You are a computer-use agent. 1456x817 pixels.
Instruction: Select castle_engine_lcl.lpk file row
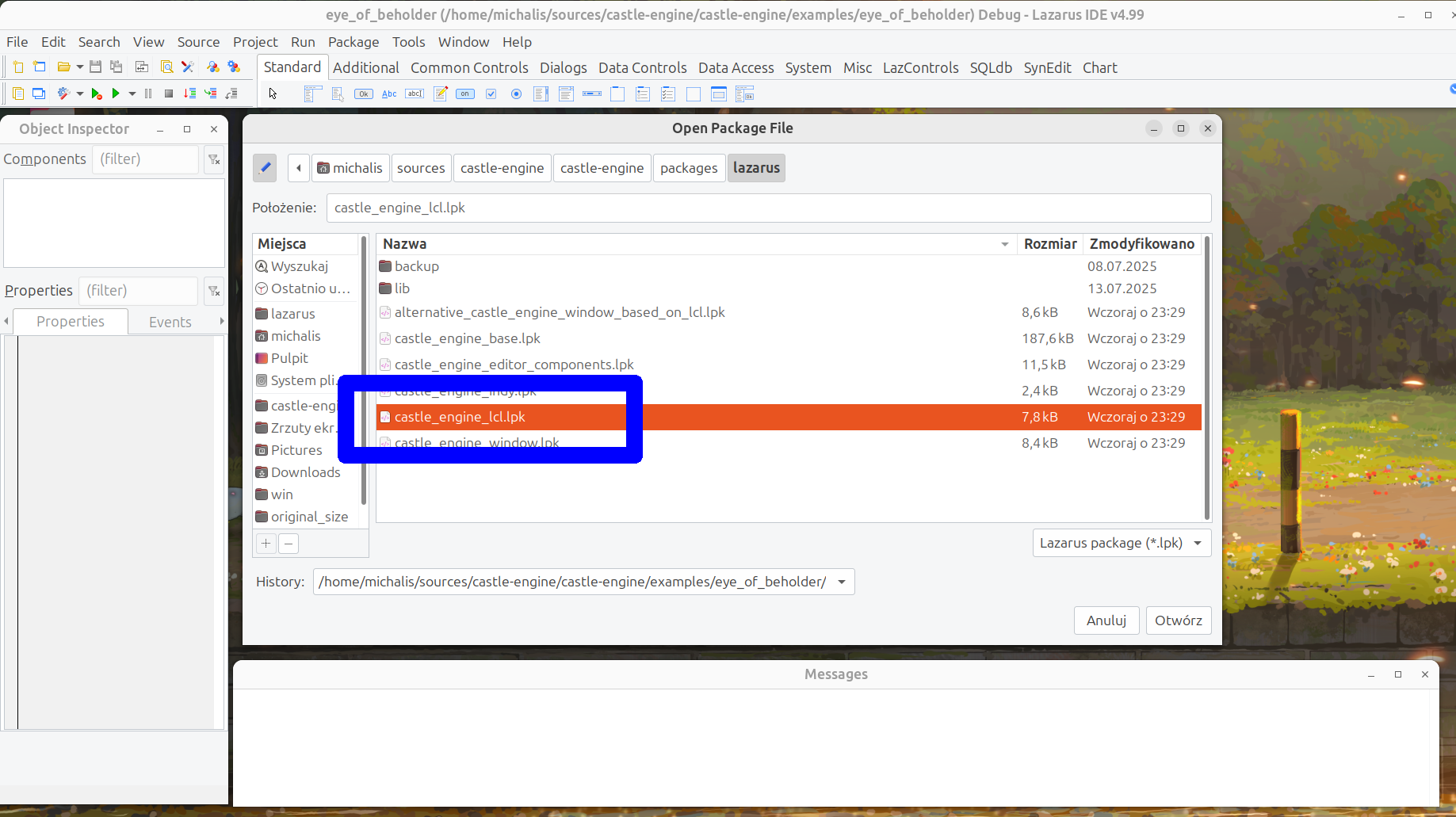pyautogui.click(x=789, y=417)
